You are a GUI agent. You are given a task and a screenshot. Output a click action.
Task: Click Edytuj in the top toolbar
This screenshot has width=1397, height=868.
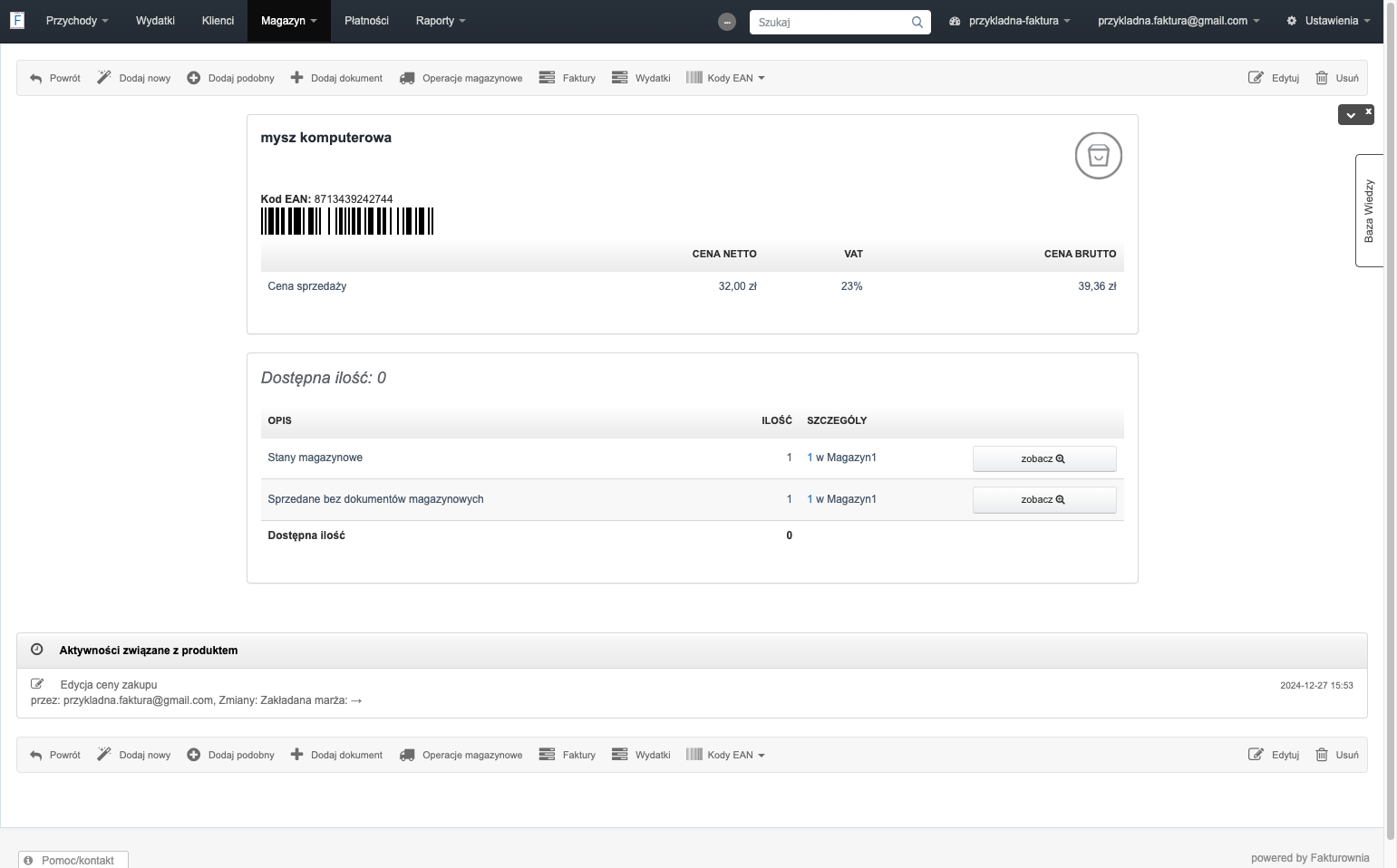[x=1274, y=78]
